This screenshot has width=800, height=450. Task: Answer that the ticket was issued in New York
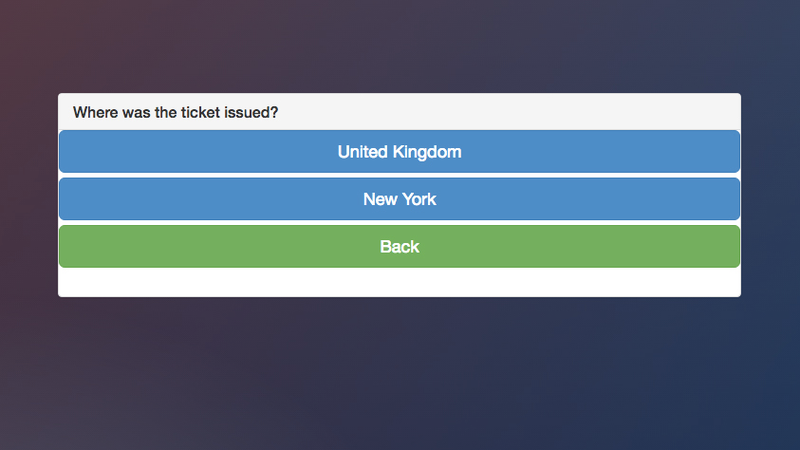pos(399,199)
